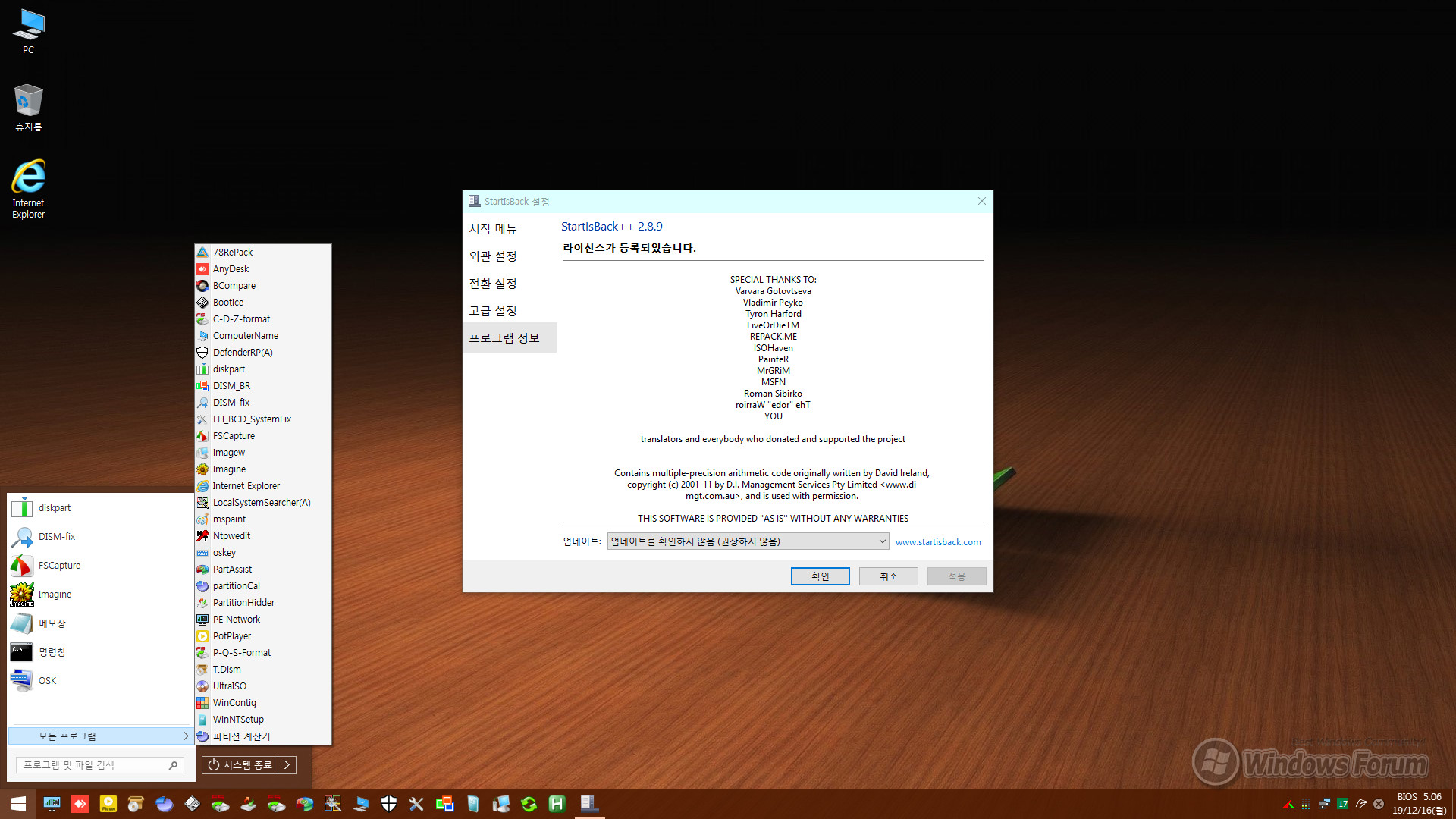Image resolution: width=1456 pixels, height=819 pixels.
Task: Visit the www.startisback.com link
Action: [x=938, y=542]
